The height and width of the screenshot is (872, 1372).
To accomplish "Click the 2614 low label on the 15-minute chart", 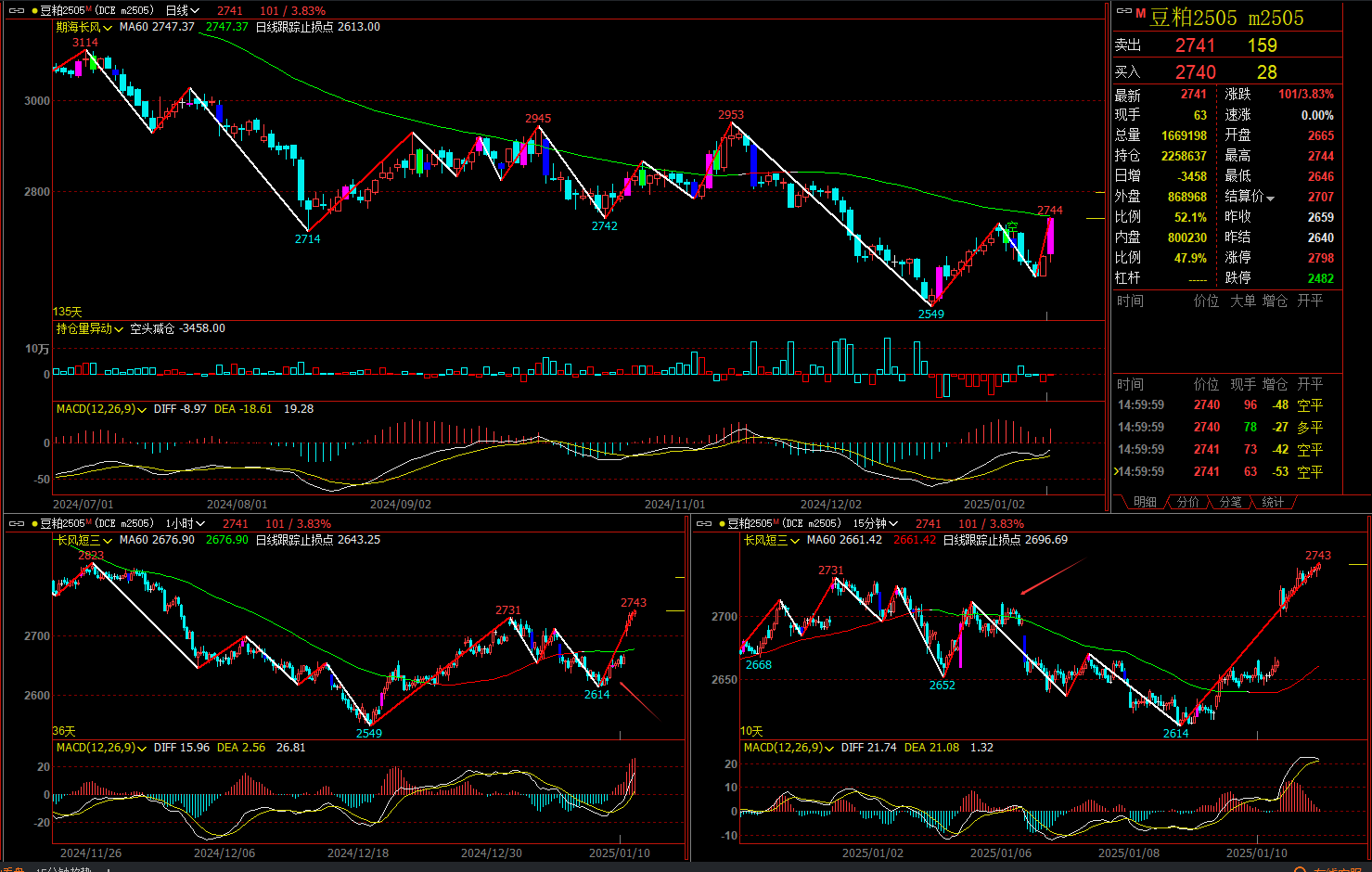I will click(1176, 734).
